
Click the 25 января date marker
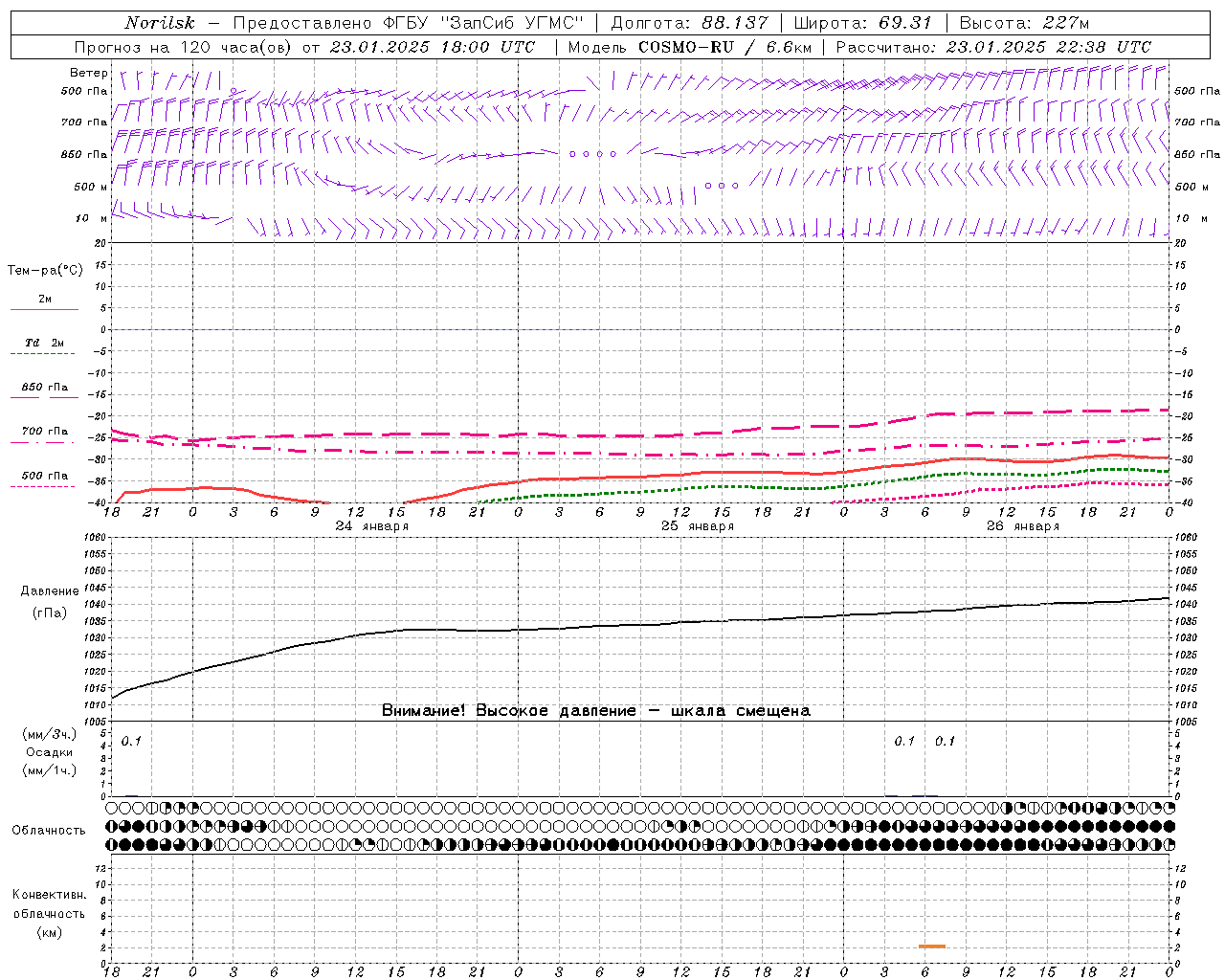(698, 526)
